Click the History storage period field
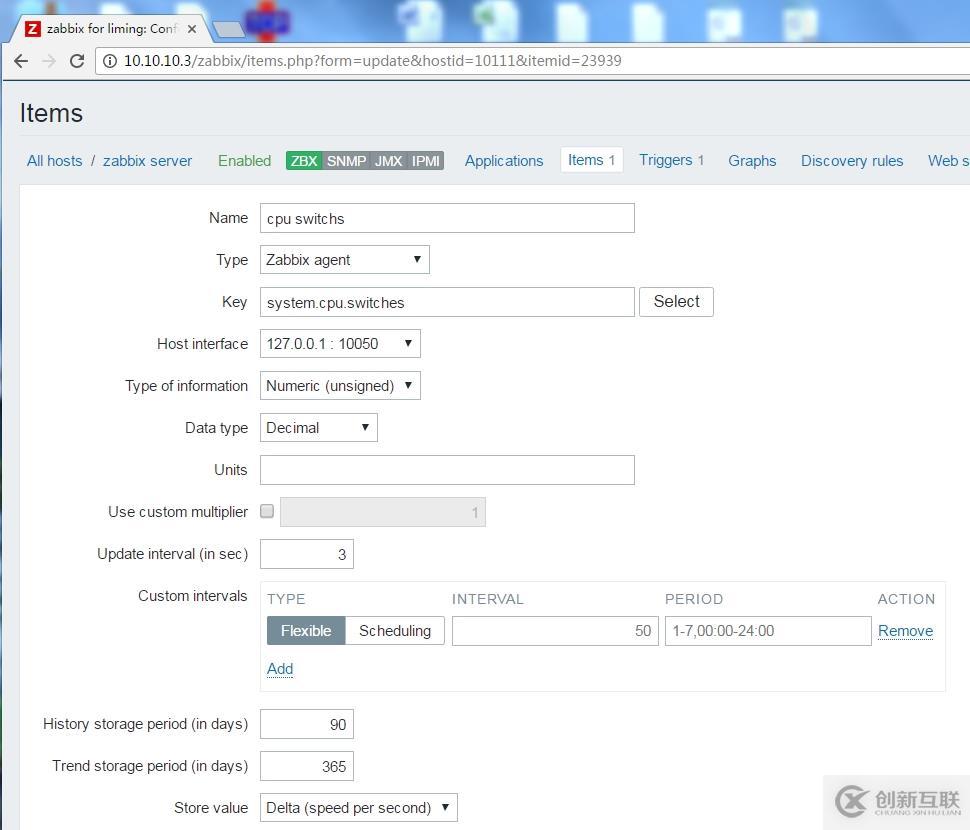 307,724
